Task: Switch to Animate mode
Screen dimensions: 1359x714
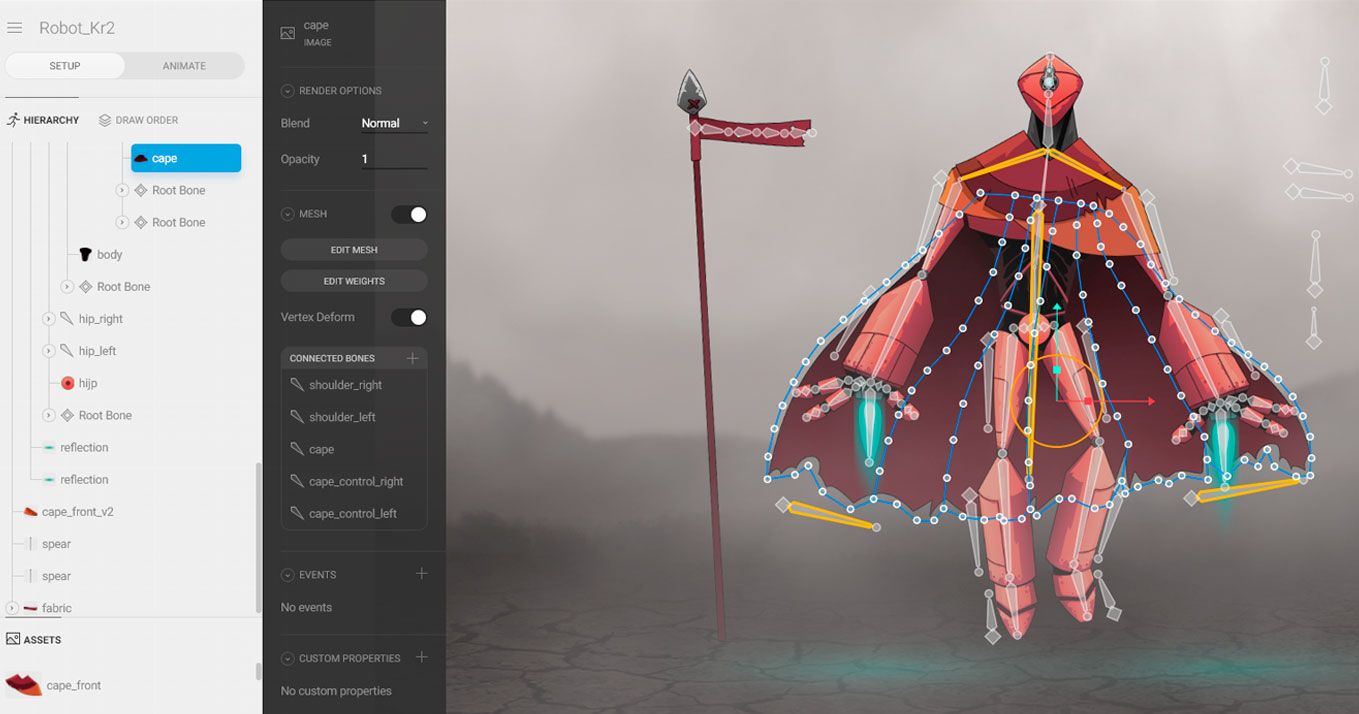Action: [x=184, y=66]
